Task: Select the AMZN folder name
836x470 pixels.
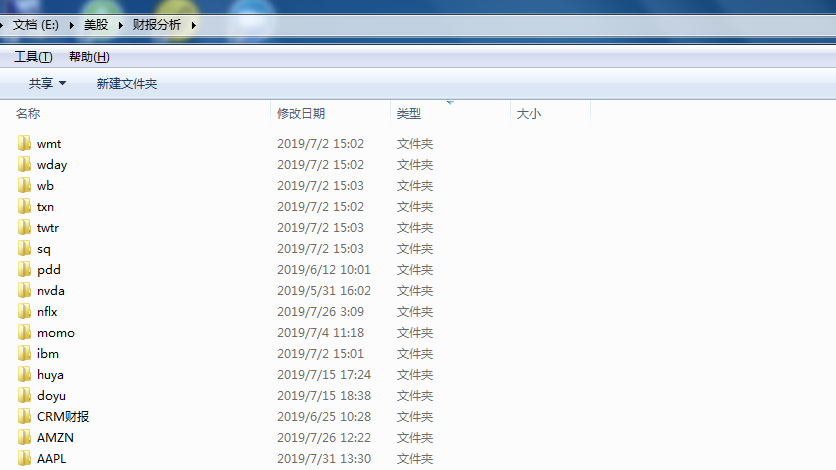Action: [55, 437]
